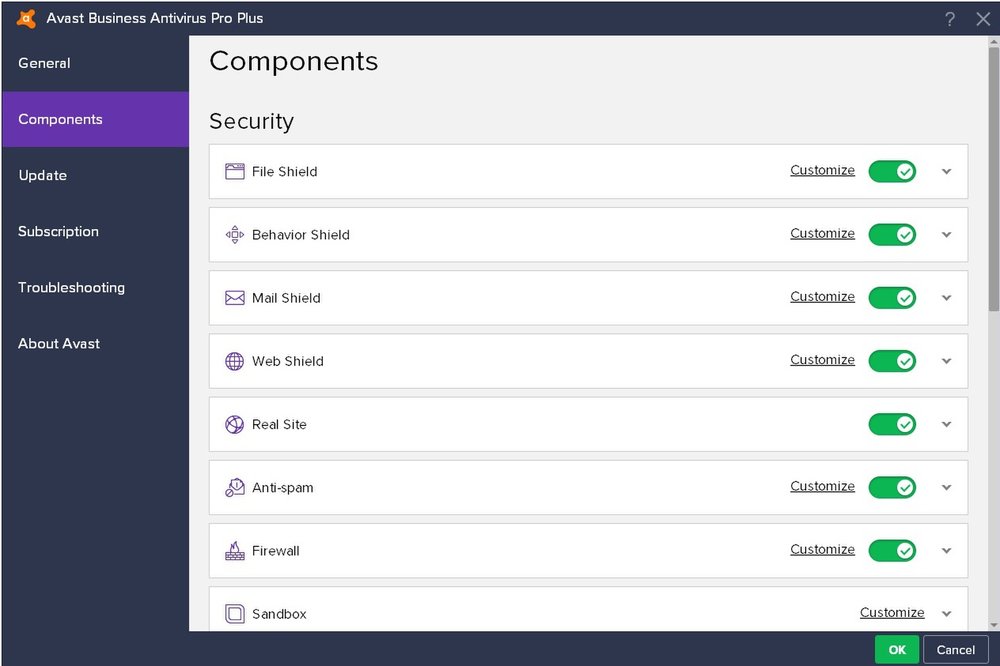Confirm settings with OK button
Image resolution: width=1000 pixels, height=666 pixels.
(x=897, y=649)
